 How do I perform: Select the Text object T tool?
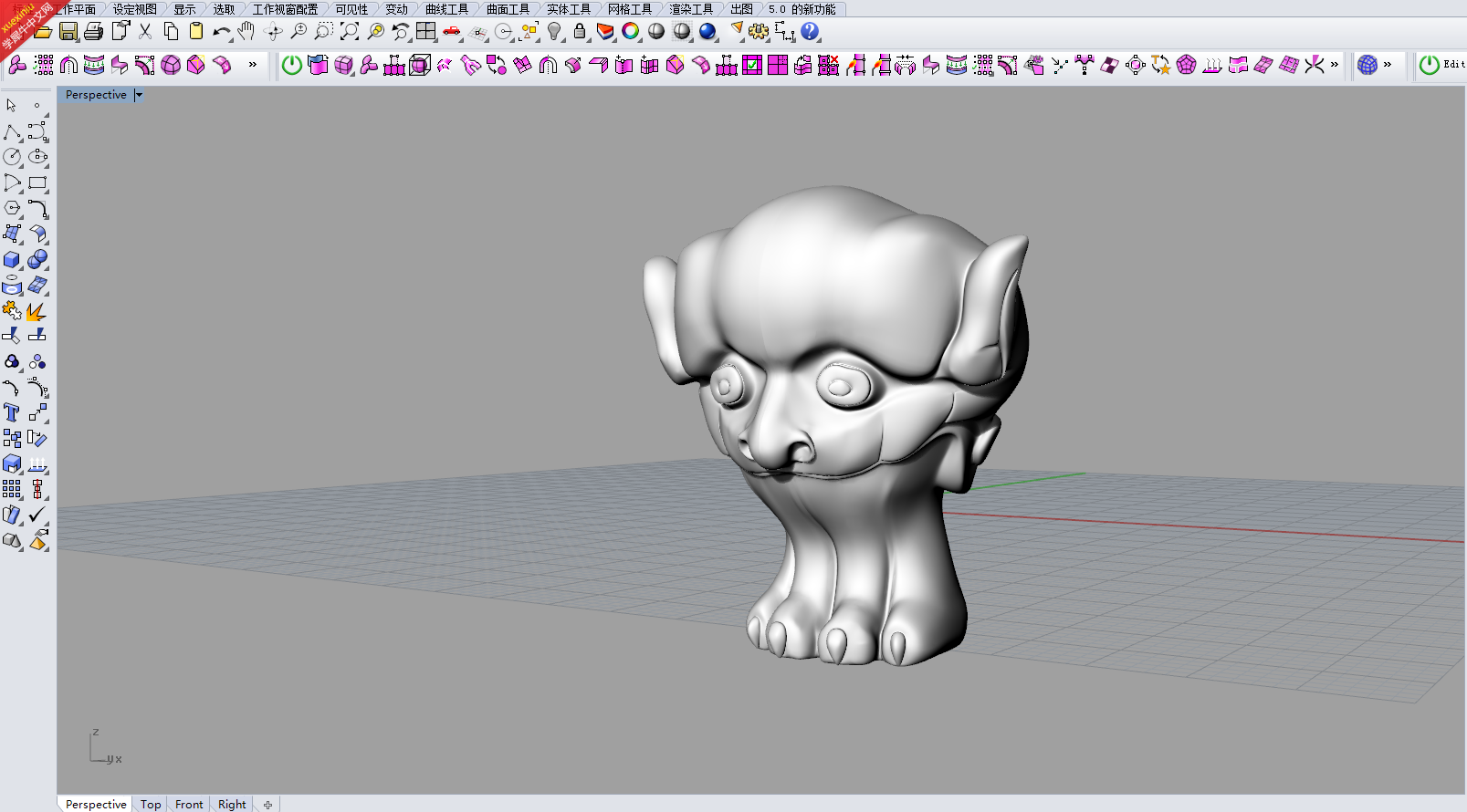click(x=12, y=413)
